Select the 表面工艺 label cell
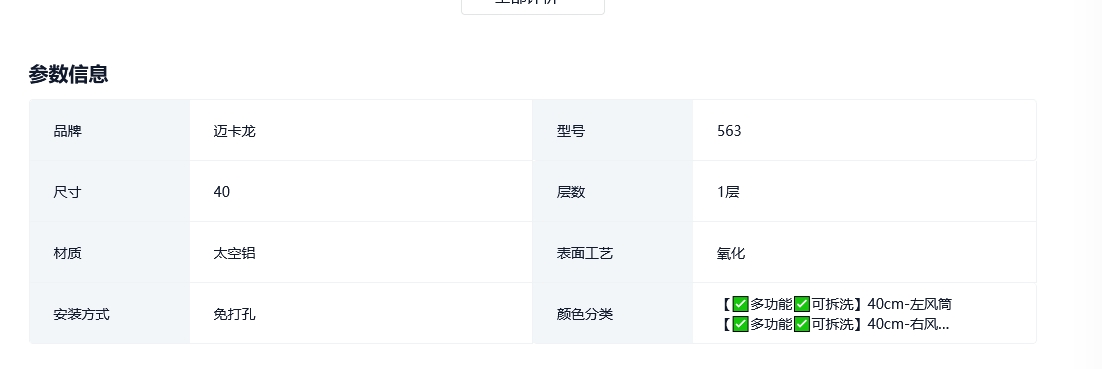 point(613,253)
